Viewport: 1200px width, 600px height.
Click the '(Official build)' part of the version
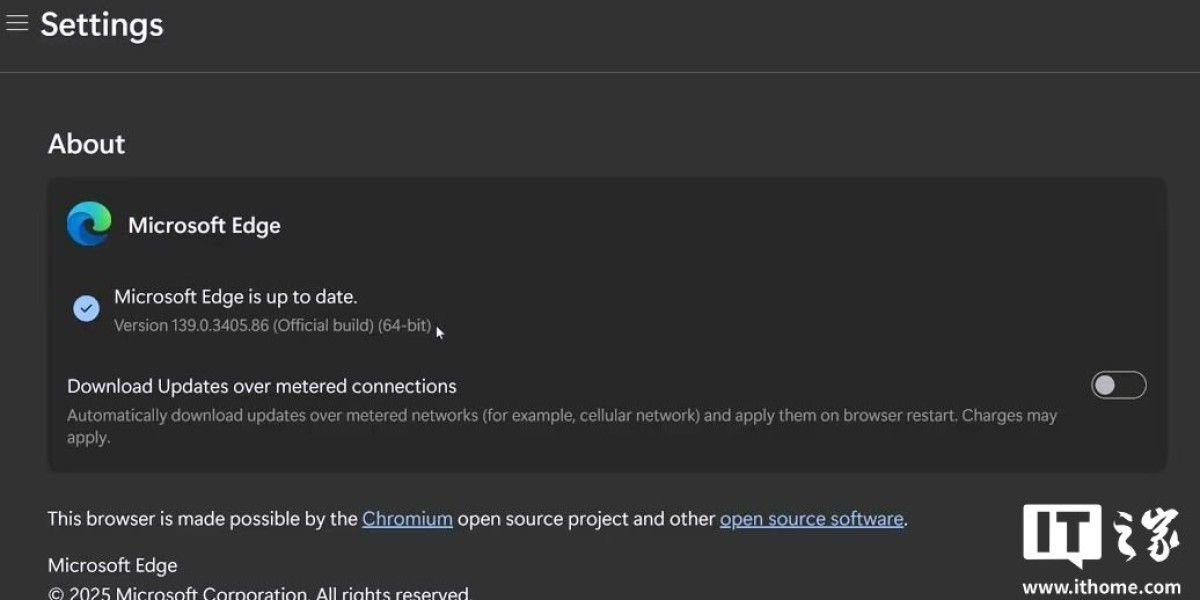(323, 326)
